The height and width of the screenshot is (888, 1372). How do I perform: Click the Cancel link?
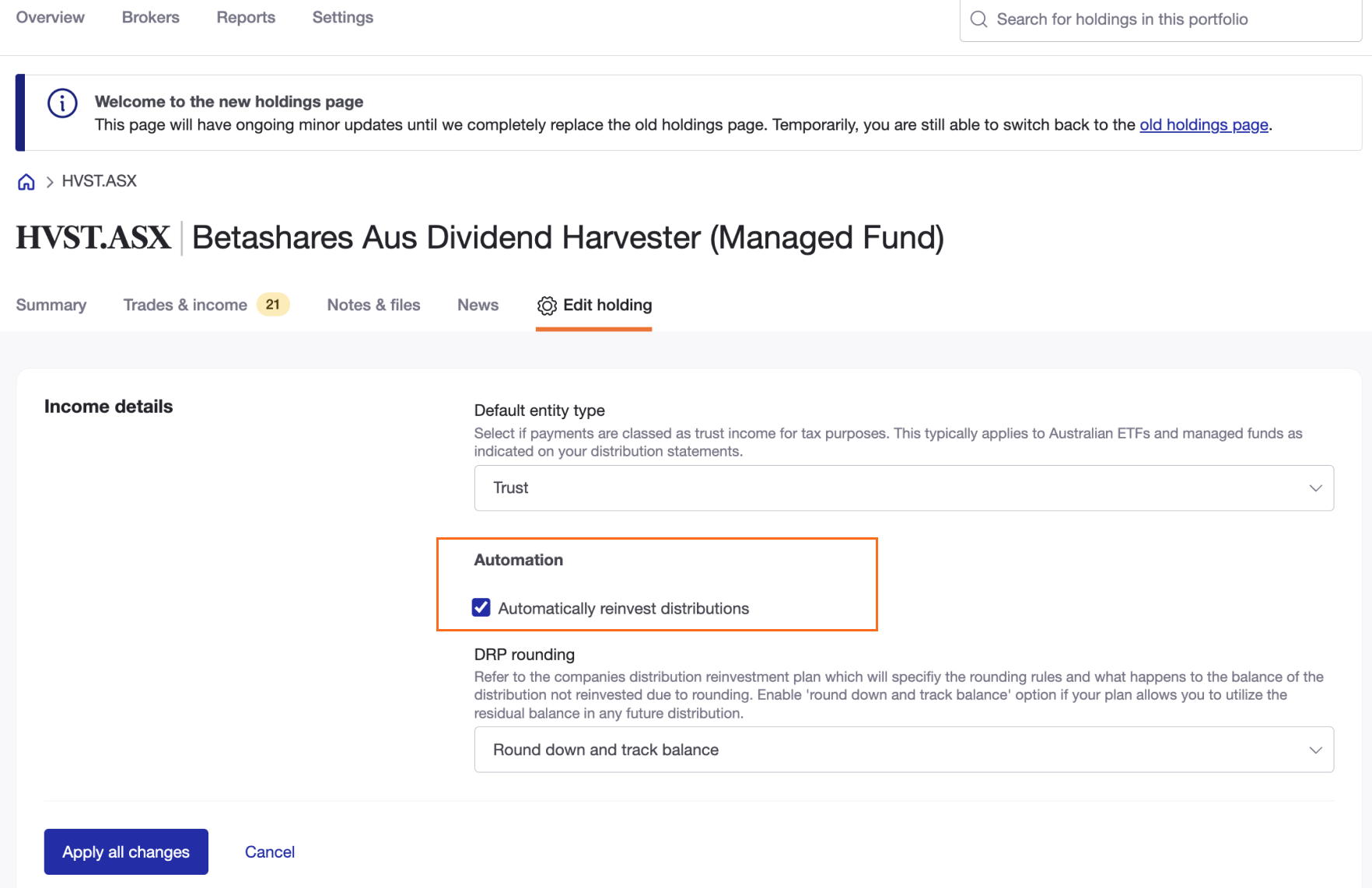pos(270,851)
